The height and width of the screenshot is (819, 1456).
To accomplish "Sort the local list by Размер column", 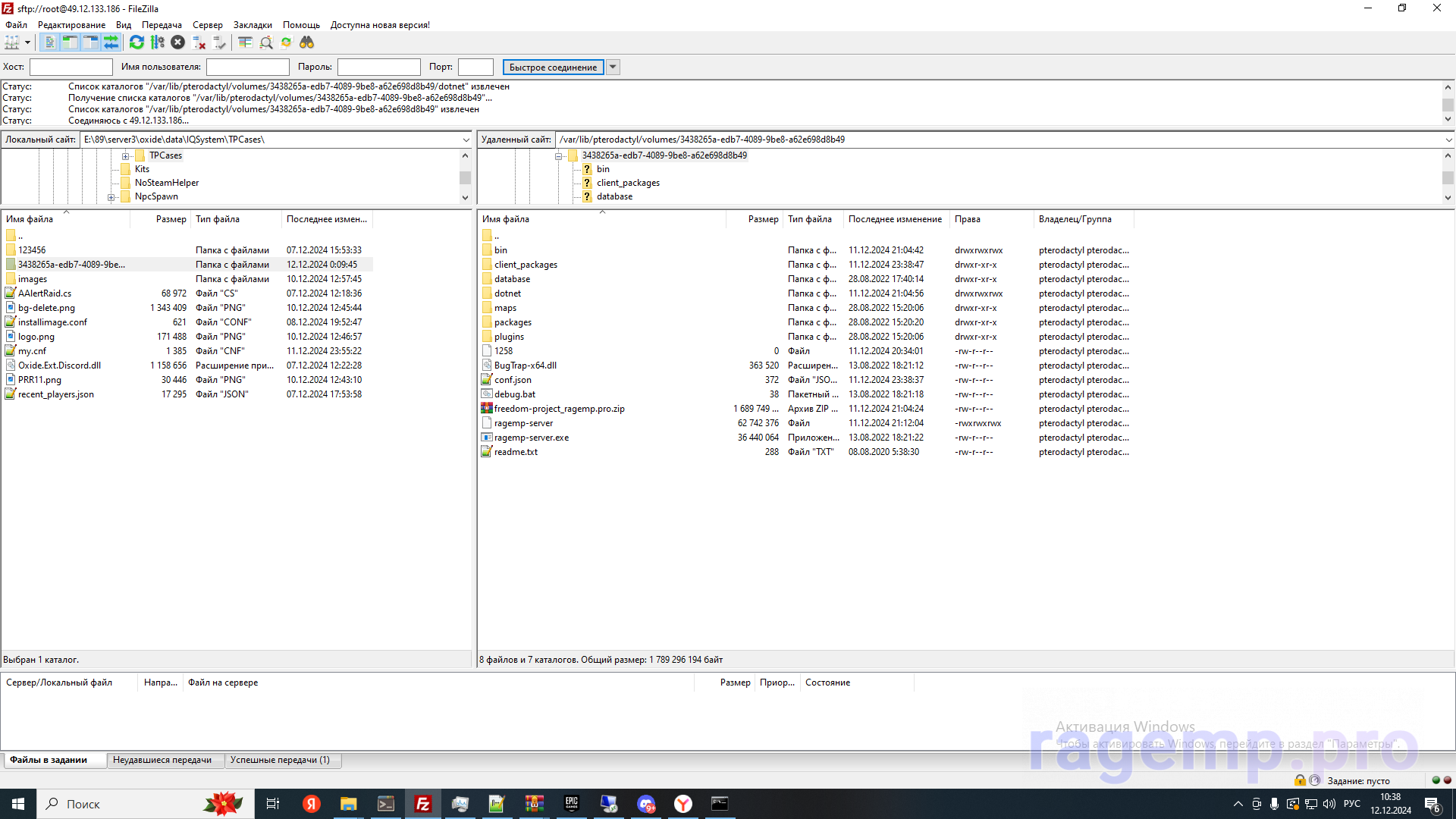I will 160,219.
